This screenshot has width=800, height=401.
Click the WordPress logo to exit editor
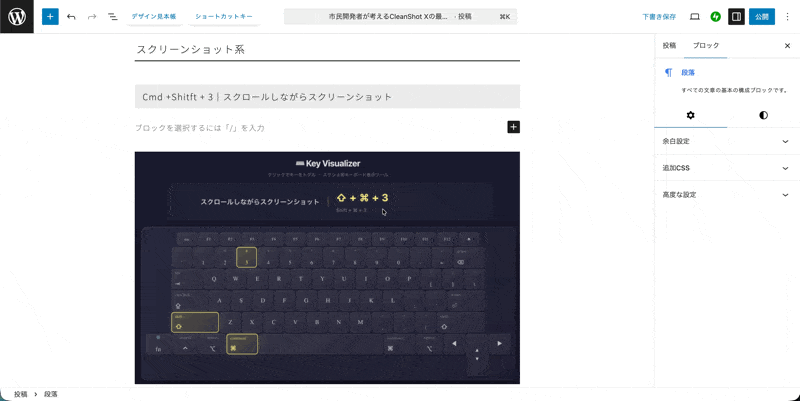pos(17,17)
